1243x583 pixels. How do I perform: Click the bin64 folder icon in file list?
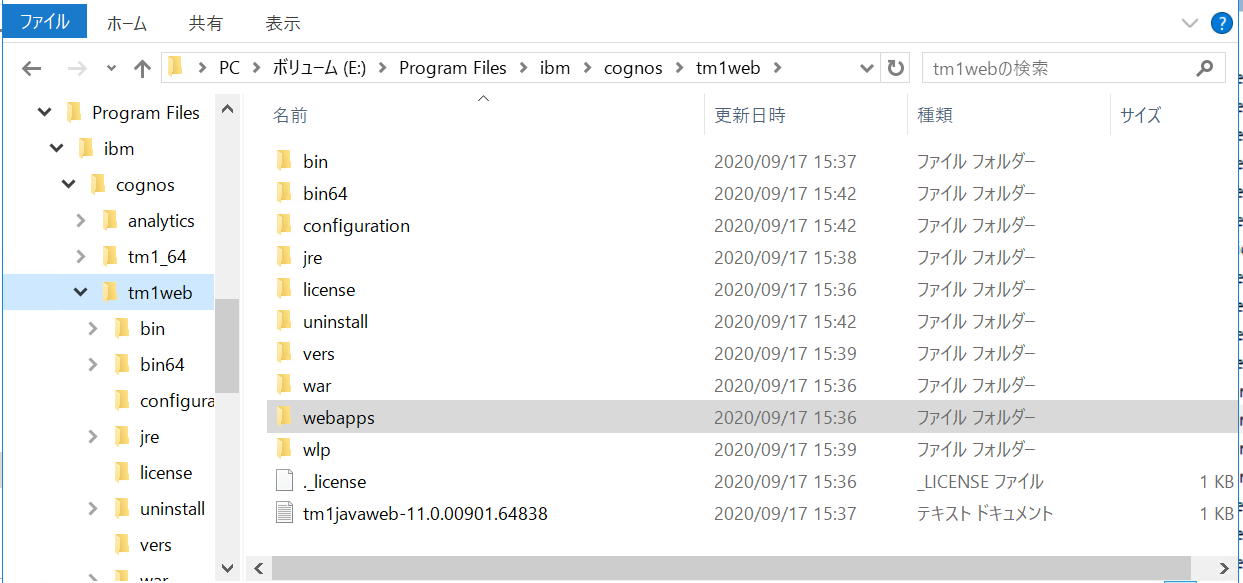(285, 193)
